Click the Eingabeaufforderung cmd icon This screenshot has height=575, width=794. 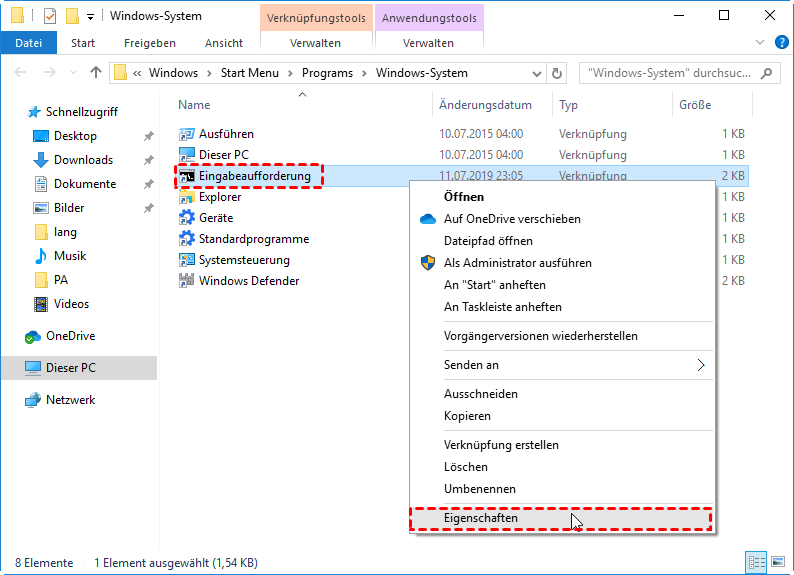(x=186, y=176)
